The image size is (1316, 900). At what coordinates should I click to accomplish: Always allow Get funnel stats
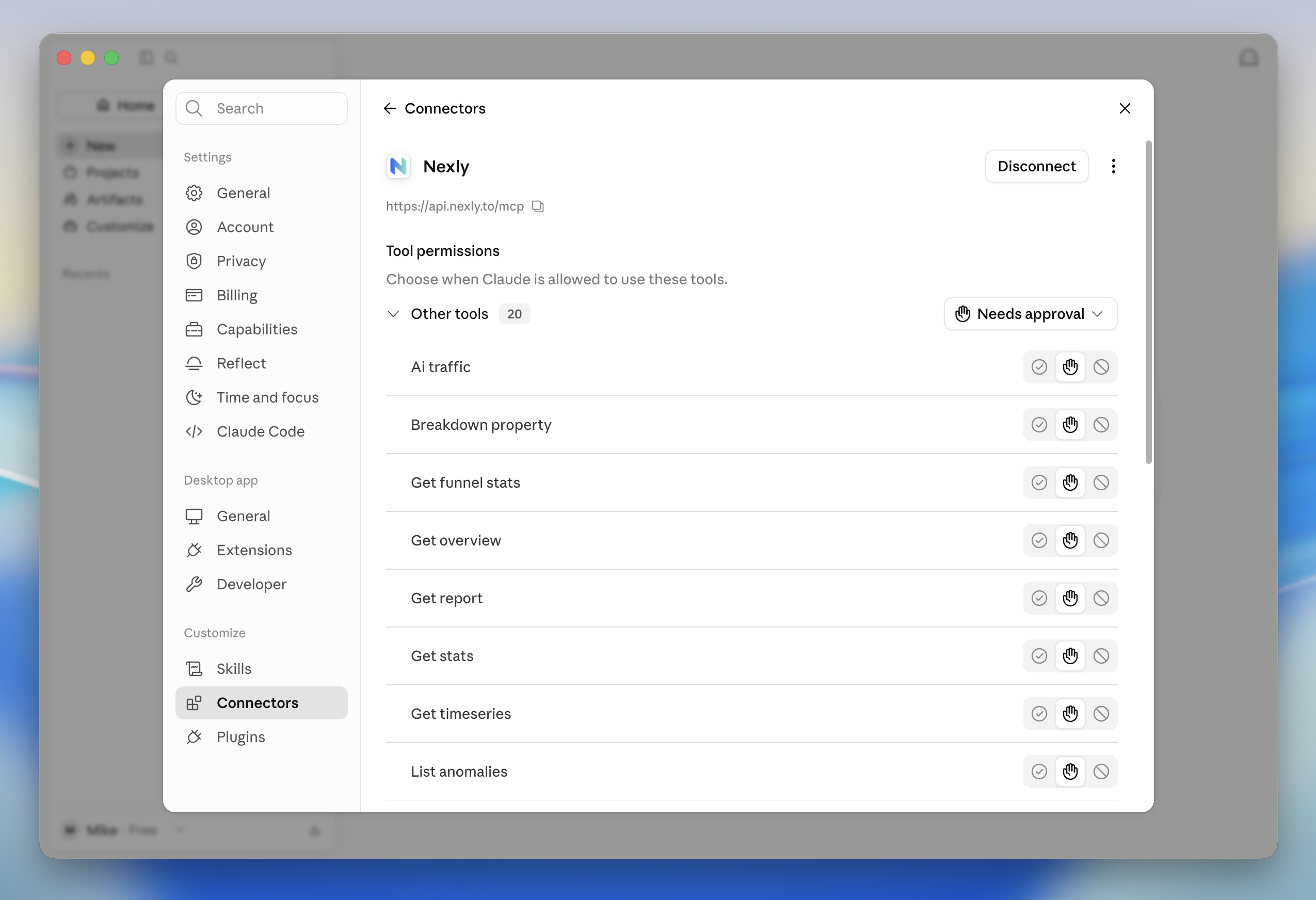pyautogui.click(x=1039, y=483)
